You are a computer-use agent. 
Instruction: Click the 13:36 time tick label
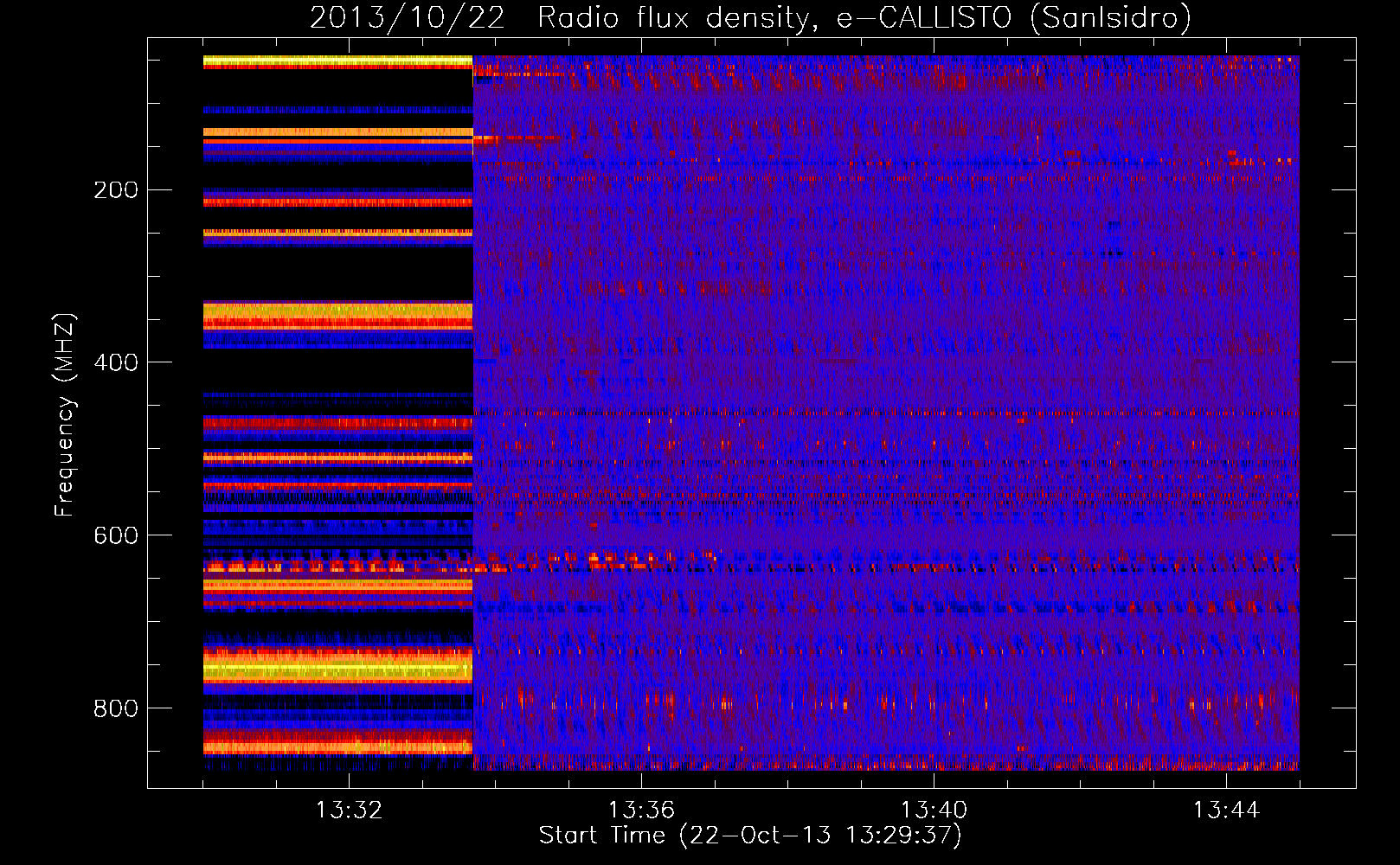click(x=641, y=811)
